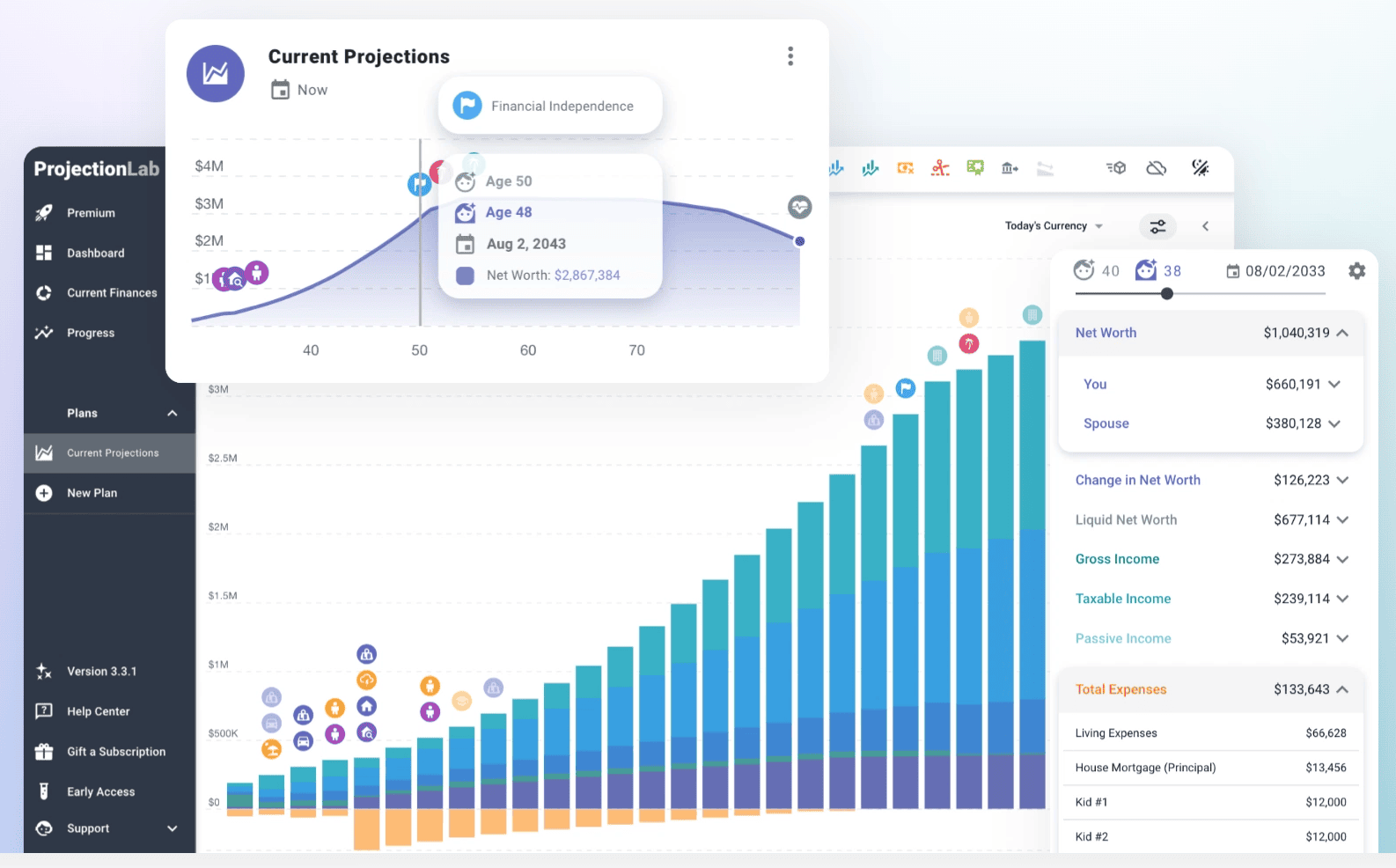
Task: Click the green certificate toolbar icon
Action: click(x=975, y=168)
